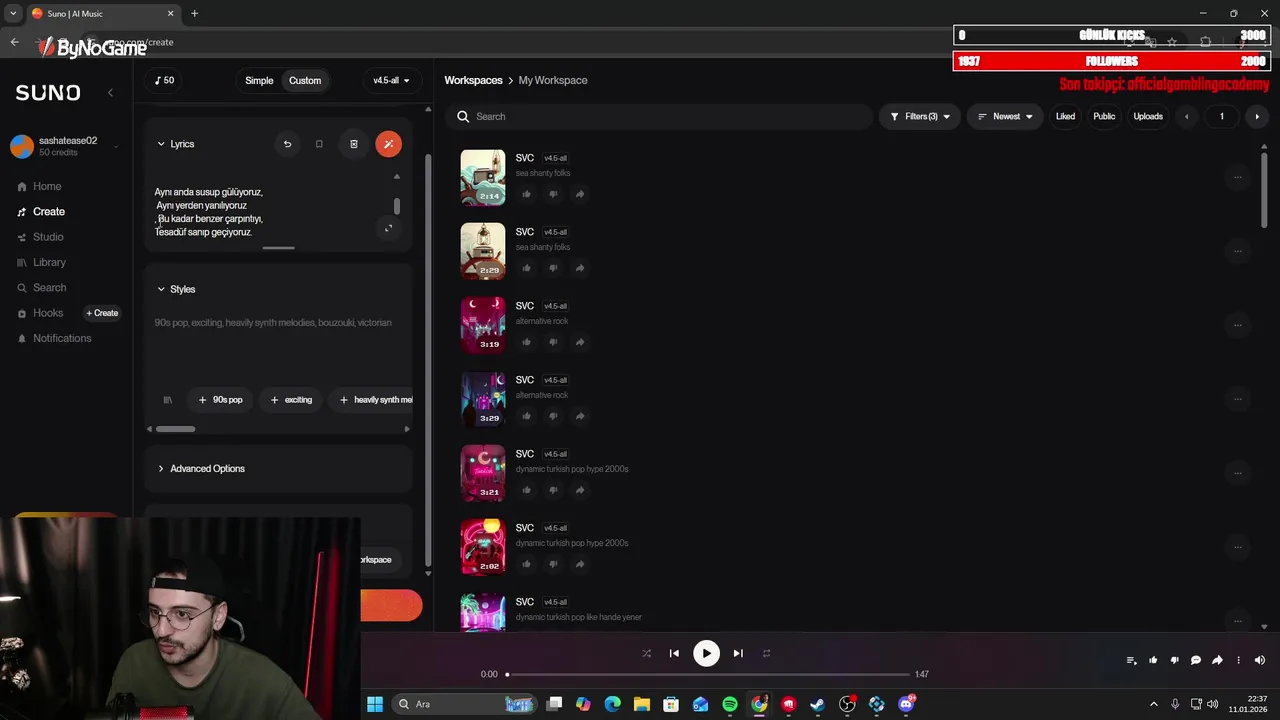Open player more options menu
Image resolution: width=1280 pixels, height=720 pixels.
(x=1238, y=660)
